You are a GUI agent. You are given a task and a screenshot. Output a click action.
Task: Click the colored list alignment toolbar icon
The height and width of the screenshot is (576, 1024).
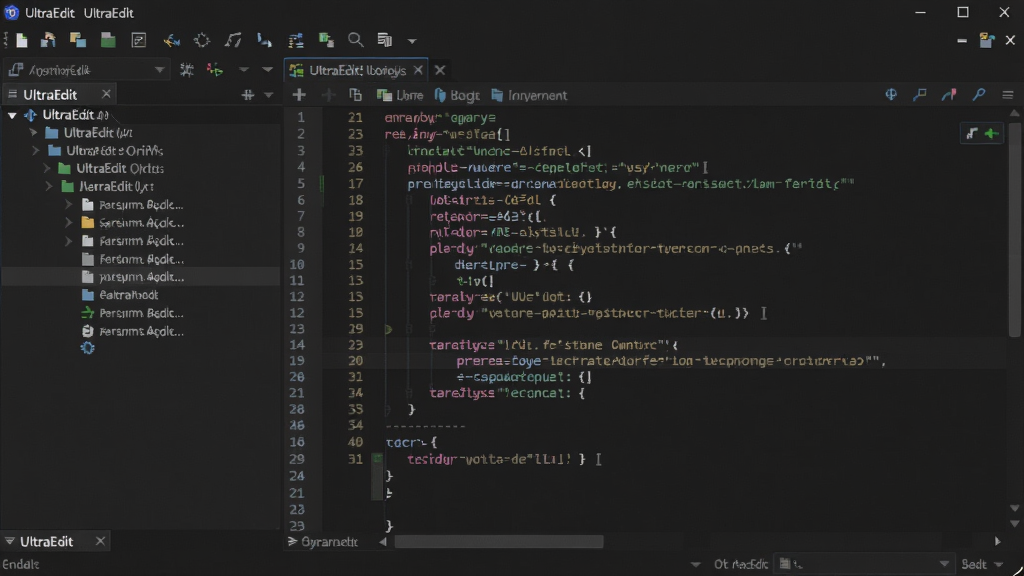pyautogui.click(x=295, y=40)
